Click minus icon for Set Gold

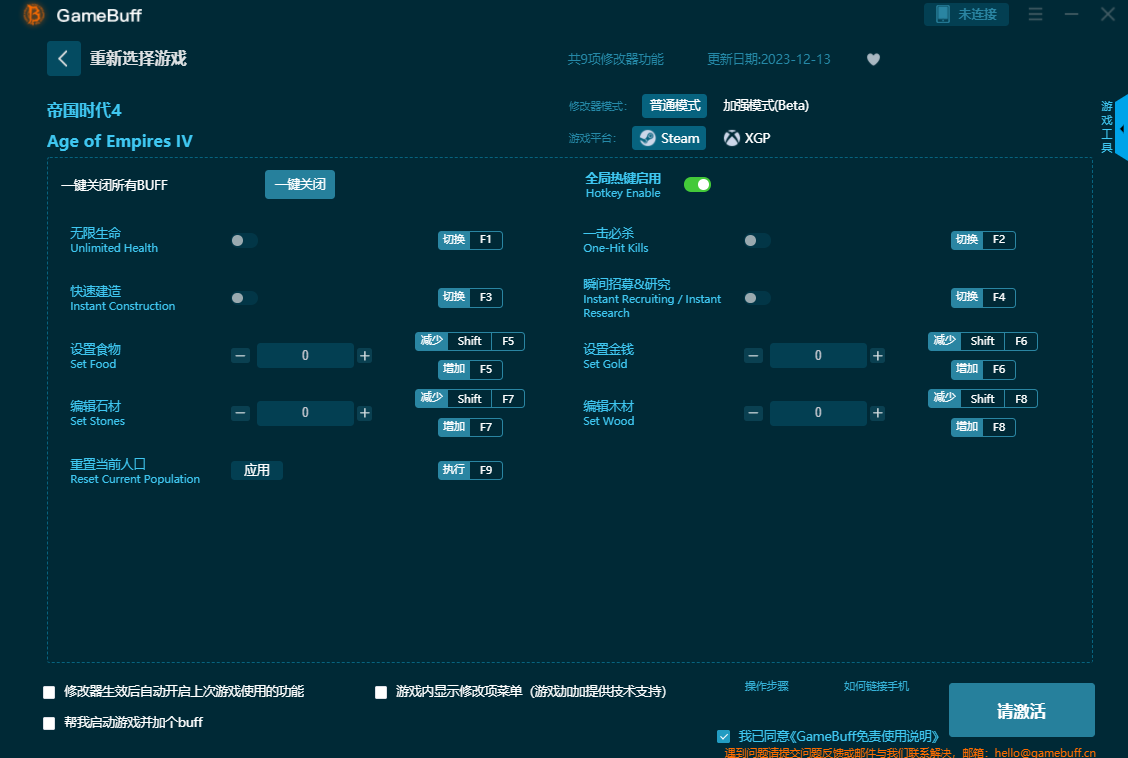click(754, 356)
